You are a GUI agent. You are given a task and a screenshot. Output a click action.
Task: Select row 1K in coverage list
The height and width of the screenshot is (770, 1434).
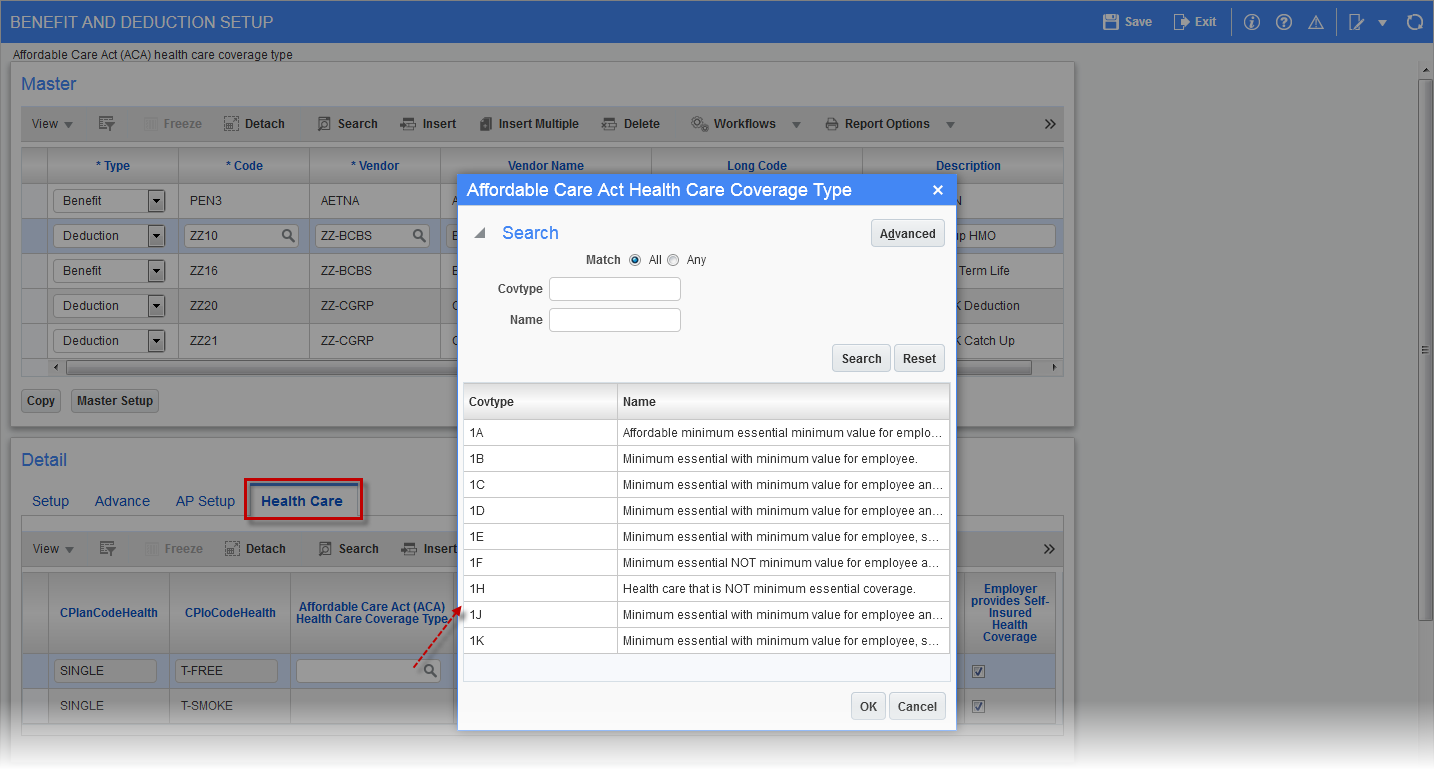pos(706,641)
